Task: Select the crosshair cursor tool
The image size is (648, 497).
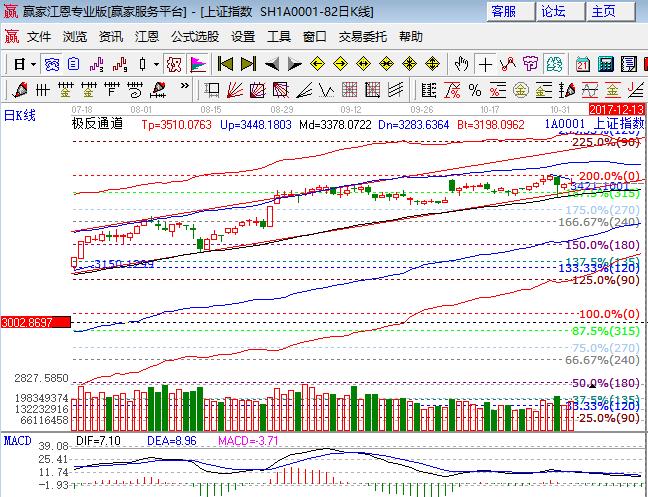Action: [485, 63]
